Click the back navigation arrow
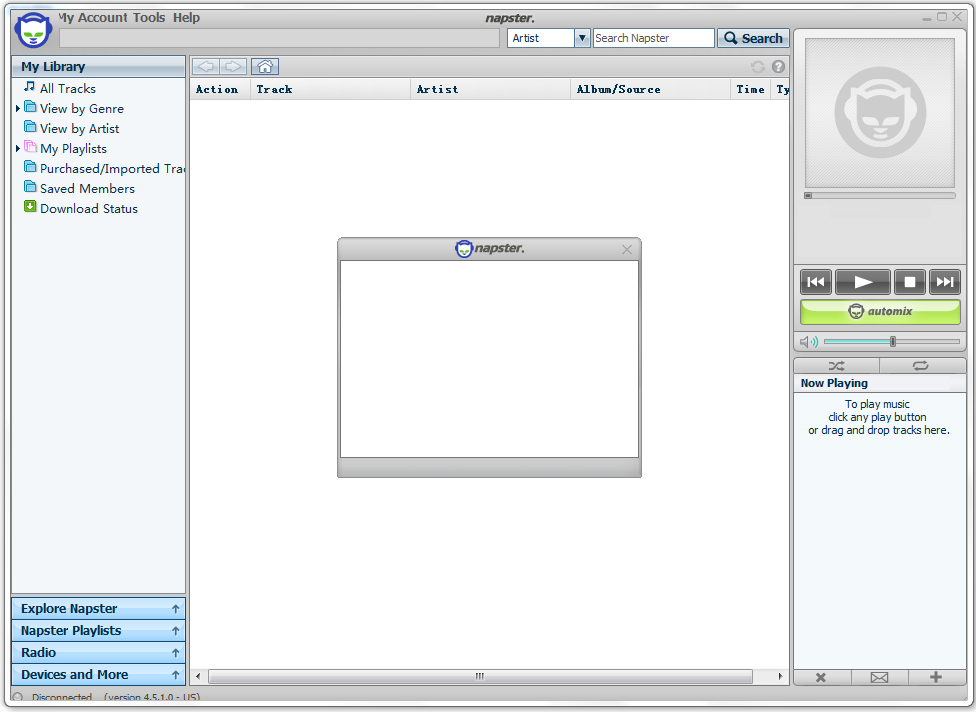Screen dimensions: 976x712 206,67
